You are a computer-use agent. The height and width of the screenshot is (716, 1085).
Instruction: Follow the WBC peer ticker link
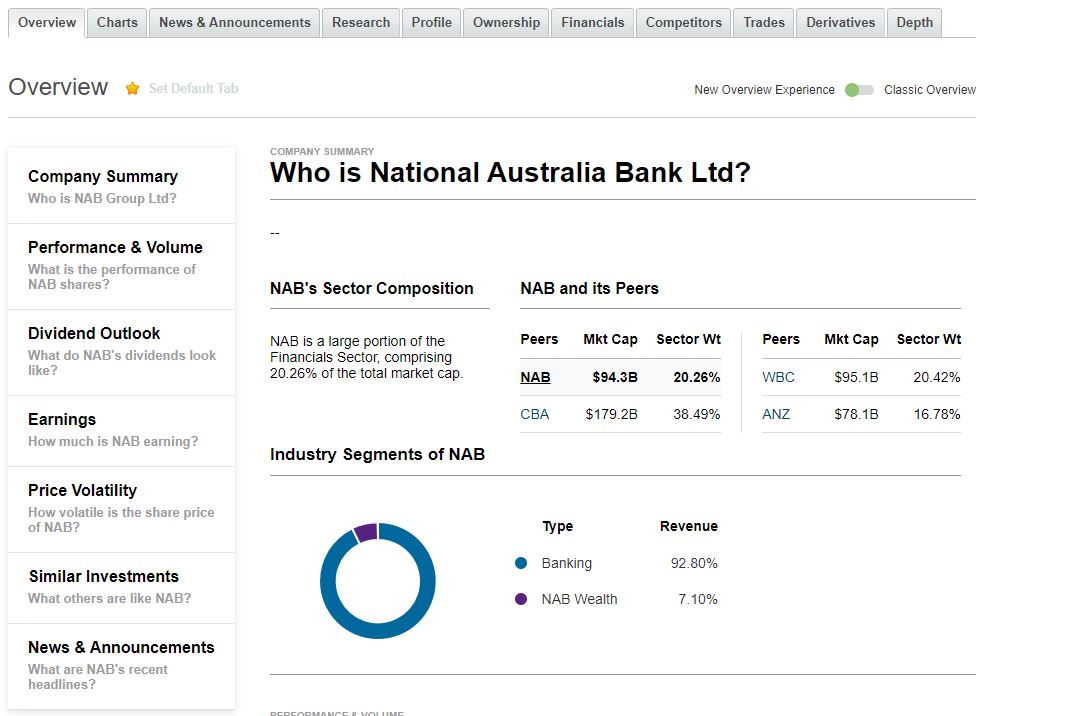point(778,377)
